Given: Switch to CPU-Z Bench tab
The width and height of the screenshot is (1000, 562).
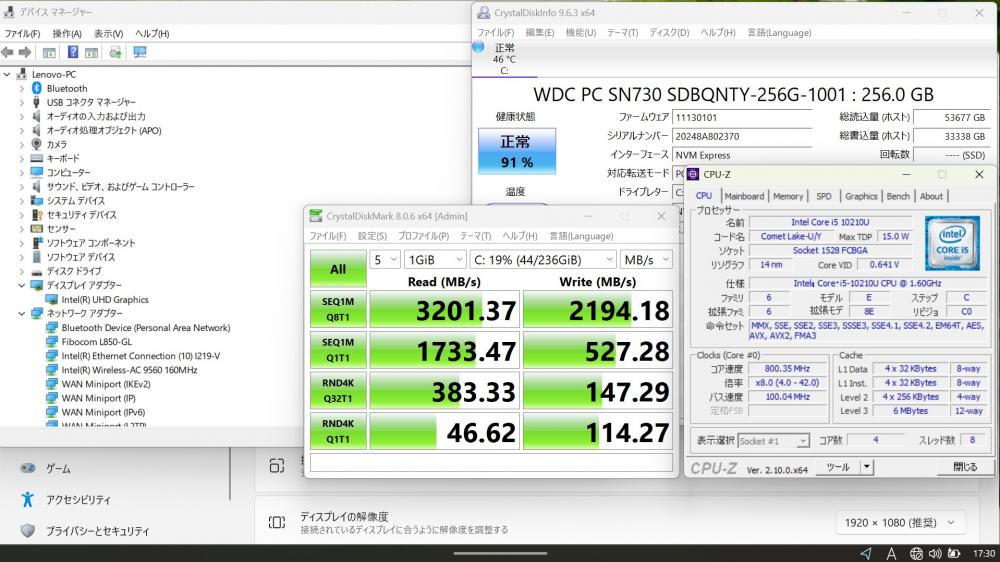Looking at the screenshot, I should (898, 196).
